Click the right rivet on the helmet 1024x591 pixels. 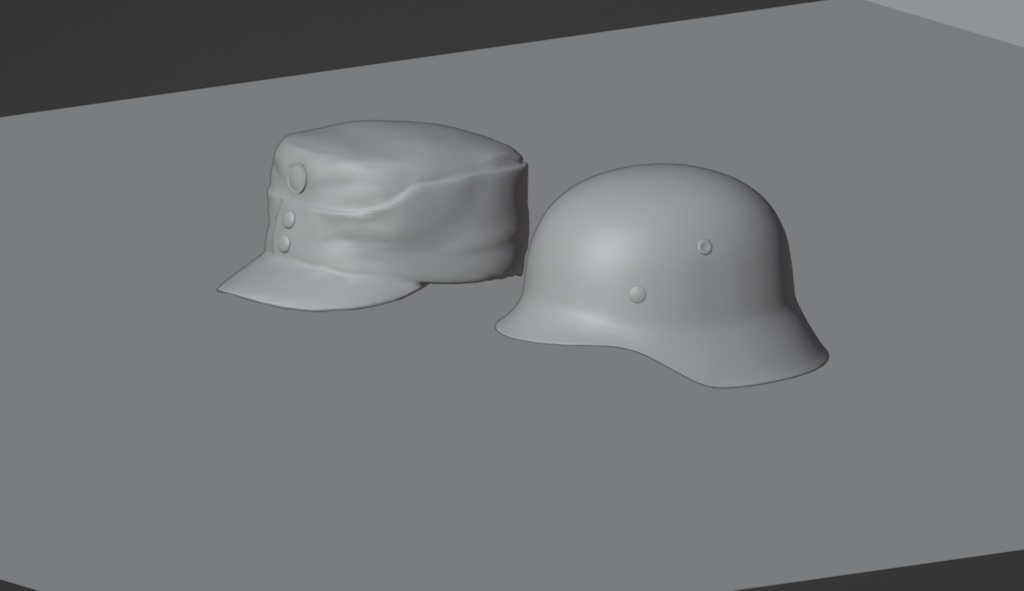coord(706,245)
